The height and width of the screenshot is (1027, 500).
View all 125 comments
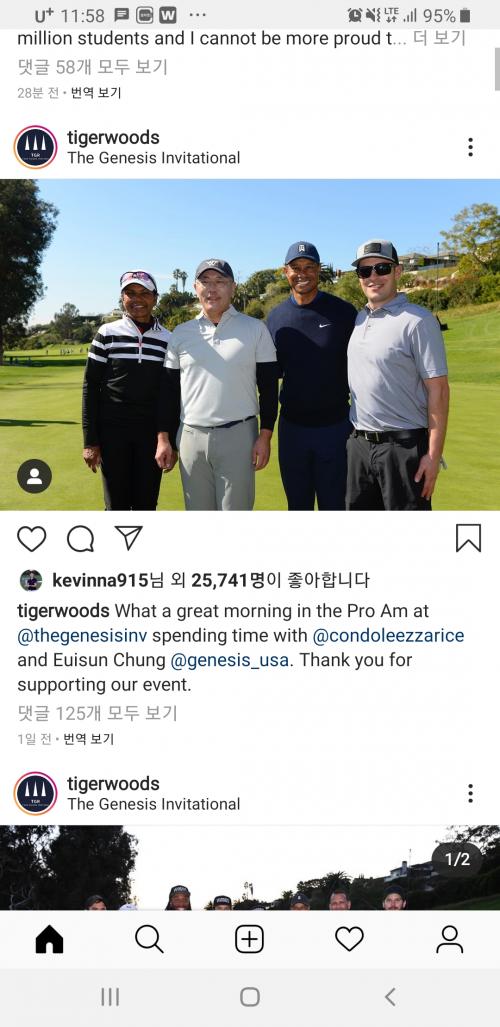(x=97, y=713)
